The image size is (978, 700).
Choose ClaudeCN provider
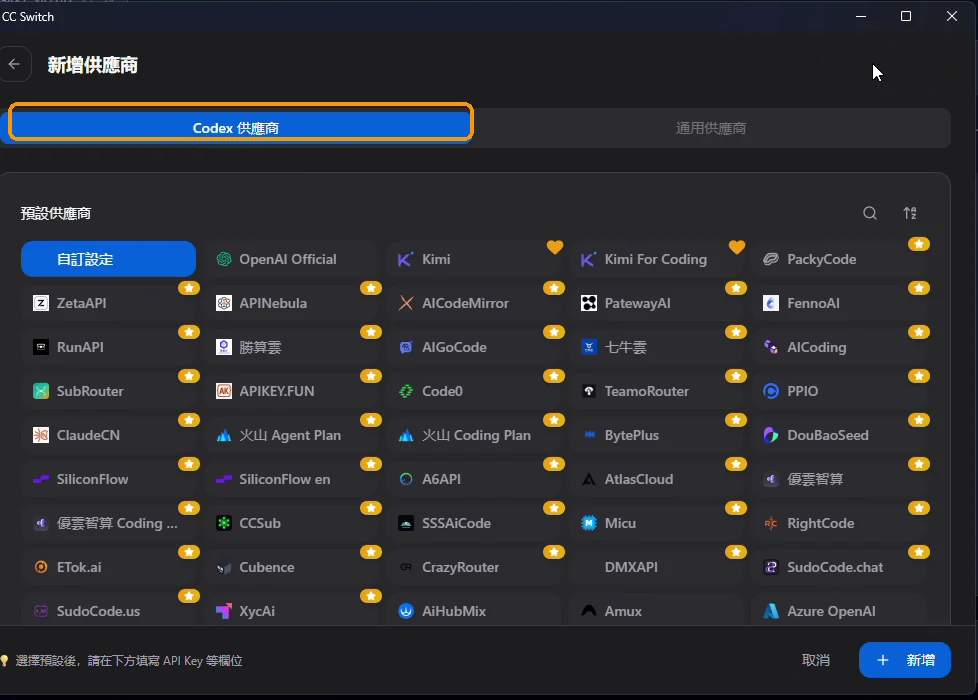pos(109,435)
